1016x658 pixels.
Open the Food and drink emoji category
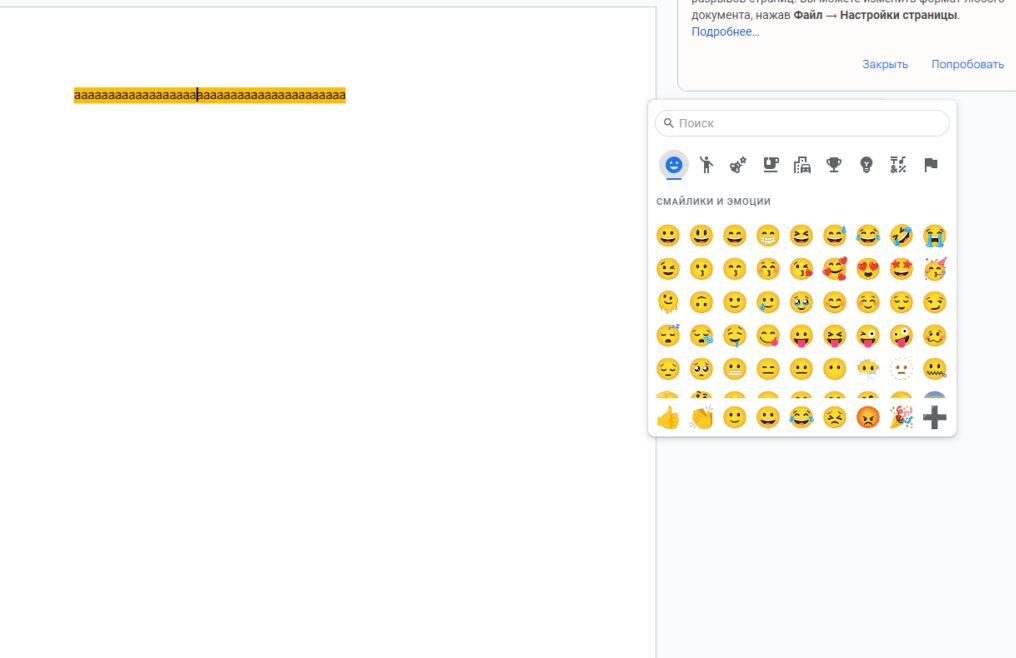click(770, 165)
